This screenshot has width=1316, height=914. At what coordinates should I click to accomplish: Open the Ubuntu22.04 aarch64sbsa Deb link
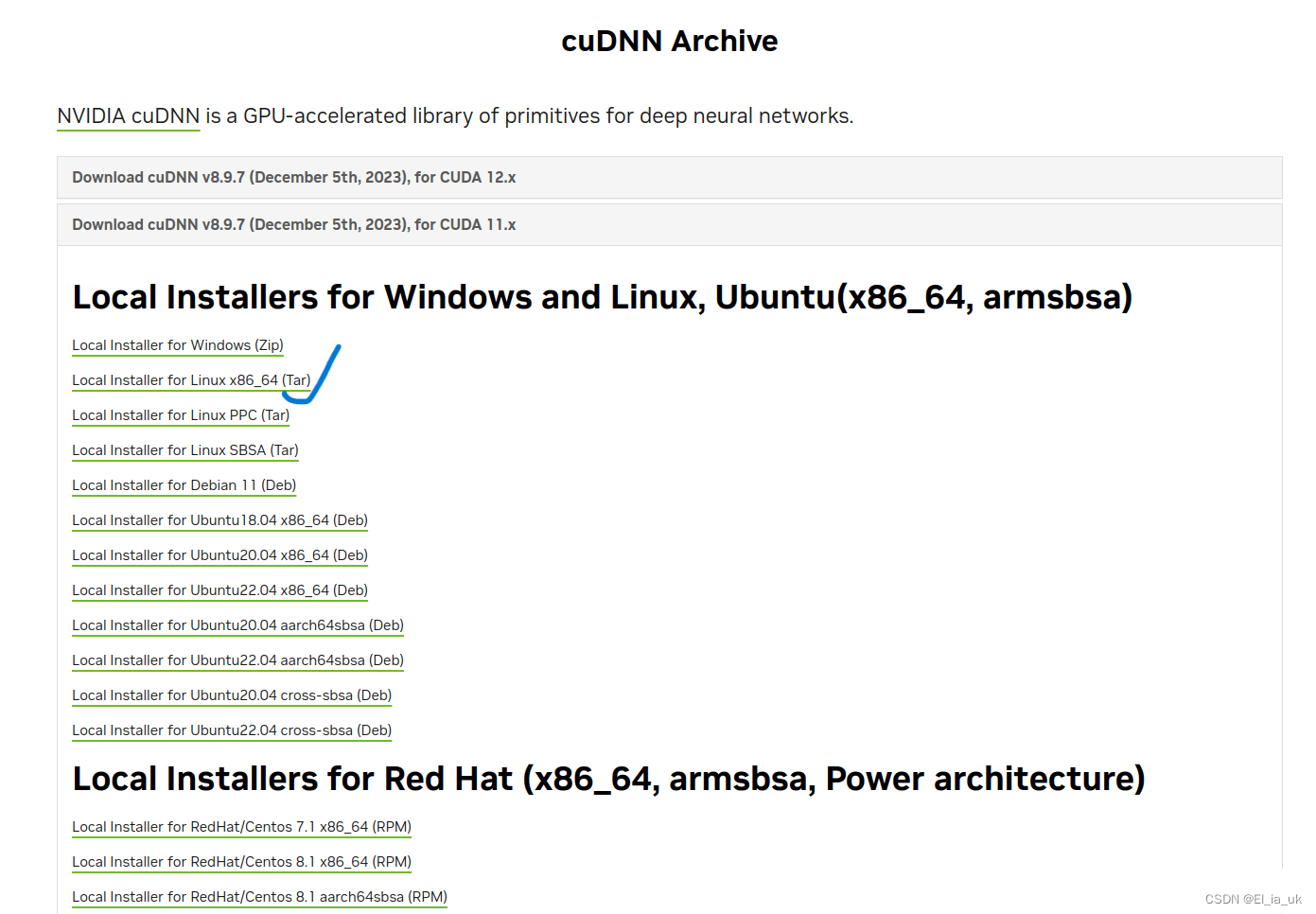(237, 659)
